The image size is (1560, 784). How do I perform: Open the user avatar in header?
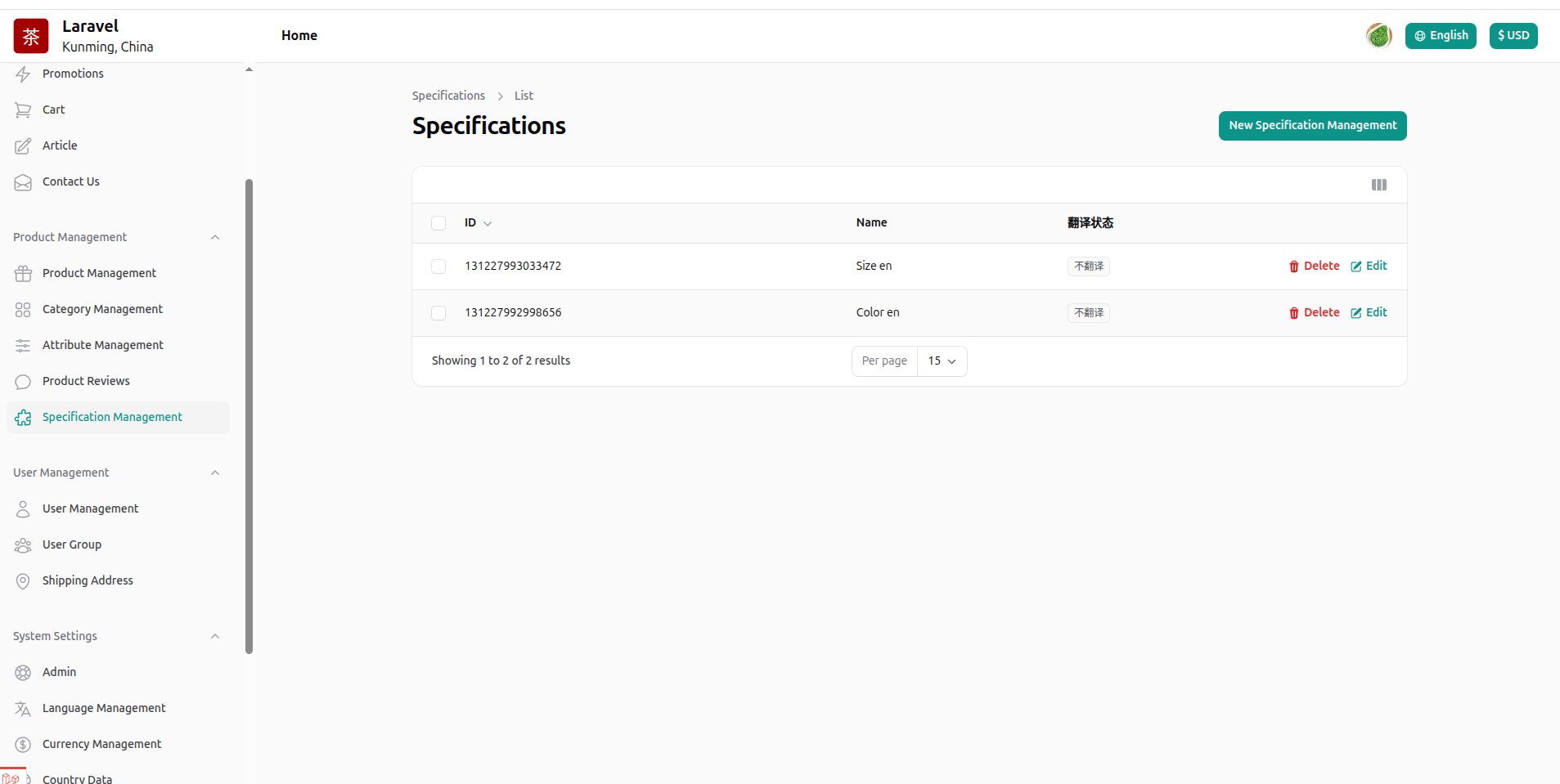[1378, 36]
